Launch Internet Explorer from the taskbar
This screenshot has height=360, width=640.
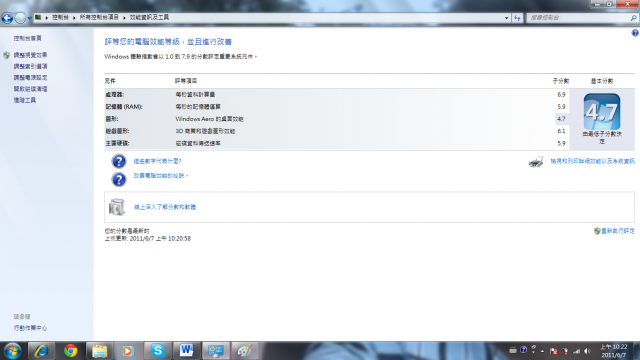coord(41,351)
